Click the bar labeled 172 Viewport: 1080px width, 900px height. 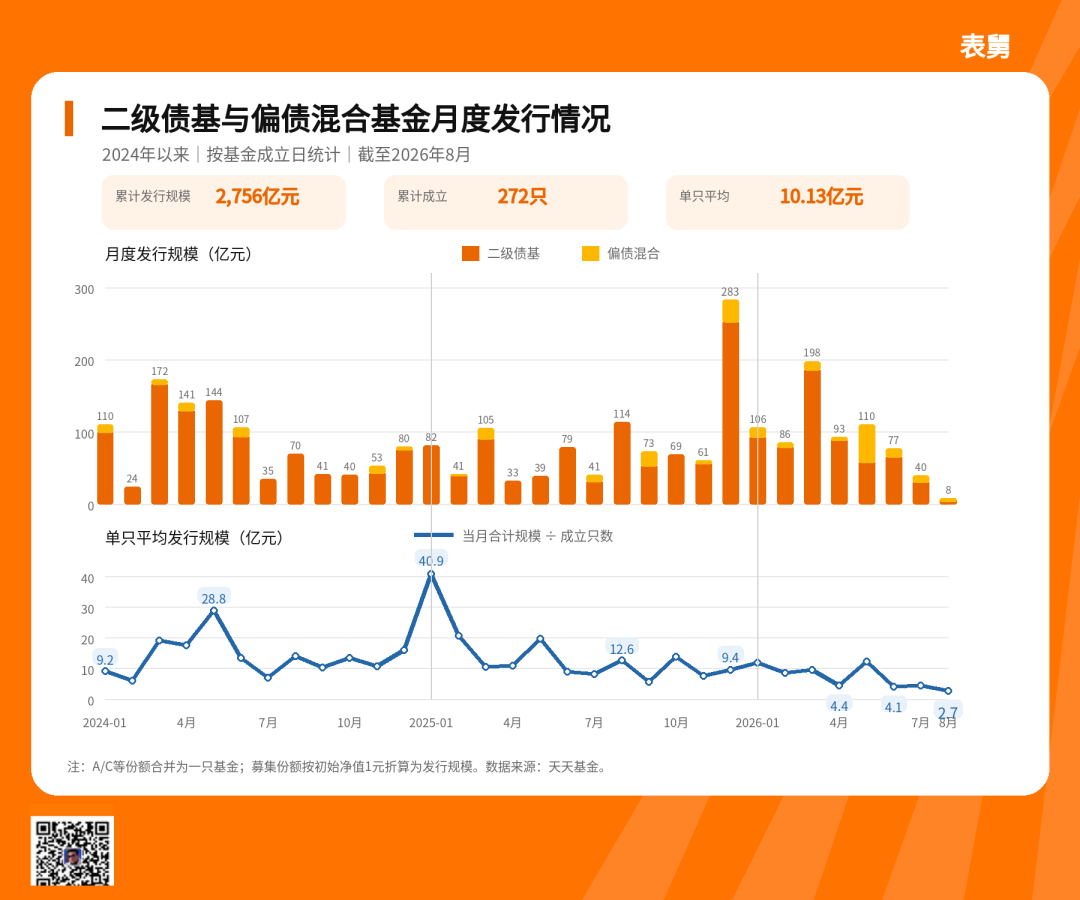tap(159, 442)
